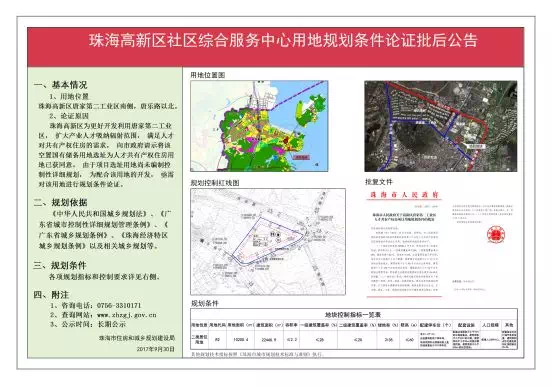Open the satellite aerial photo
552x387 pixels.
click(x=441, y=126)
